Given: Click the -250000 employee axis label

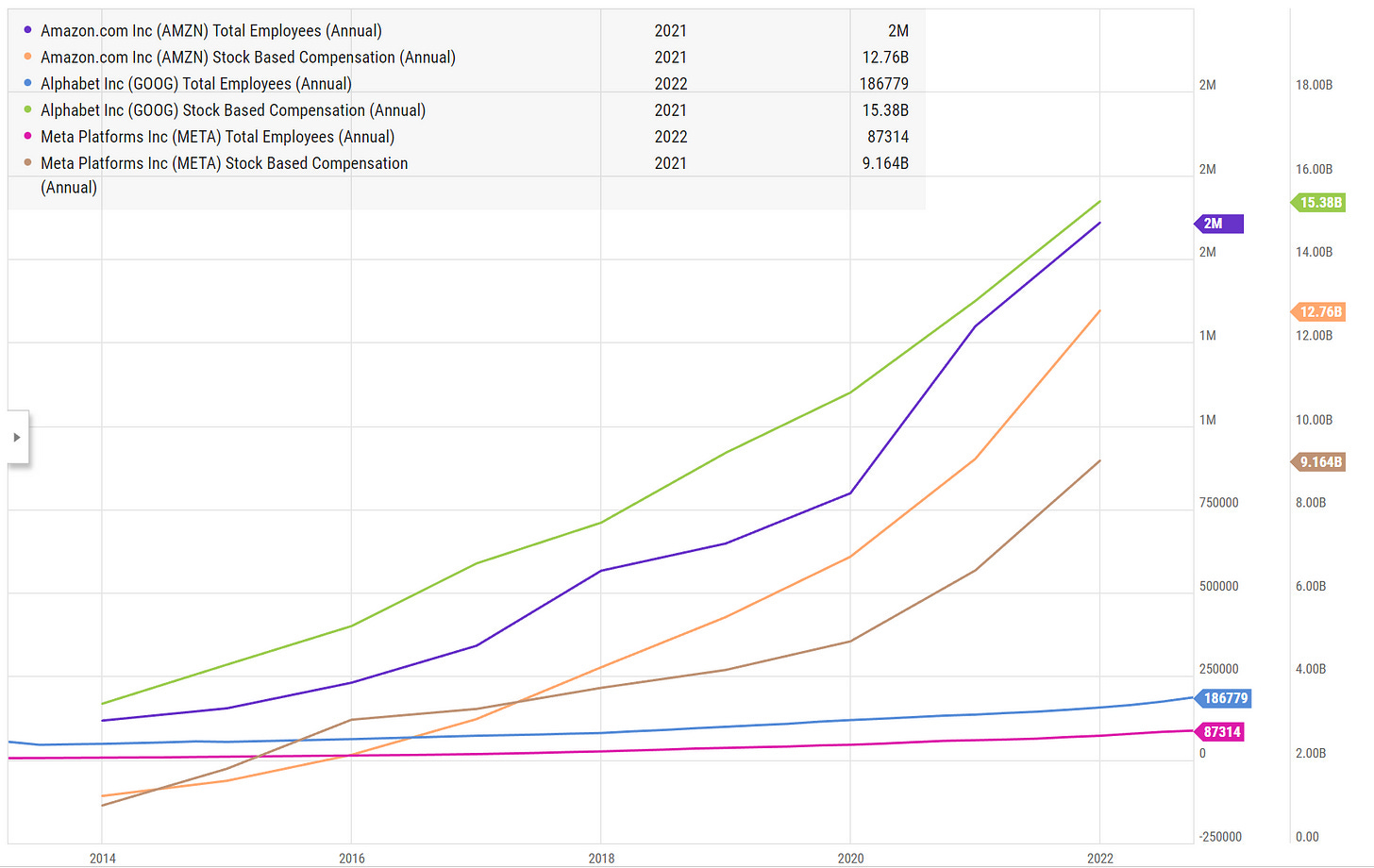Looking at the screenshot, I should pos(1220,838).
